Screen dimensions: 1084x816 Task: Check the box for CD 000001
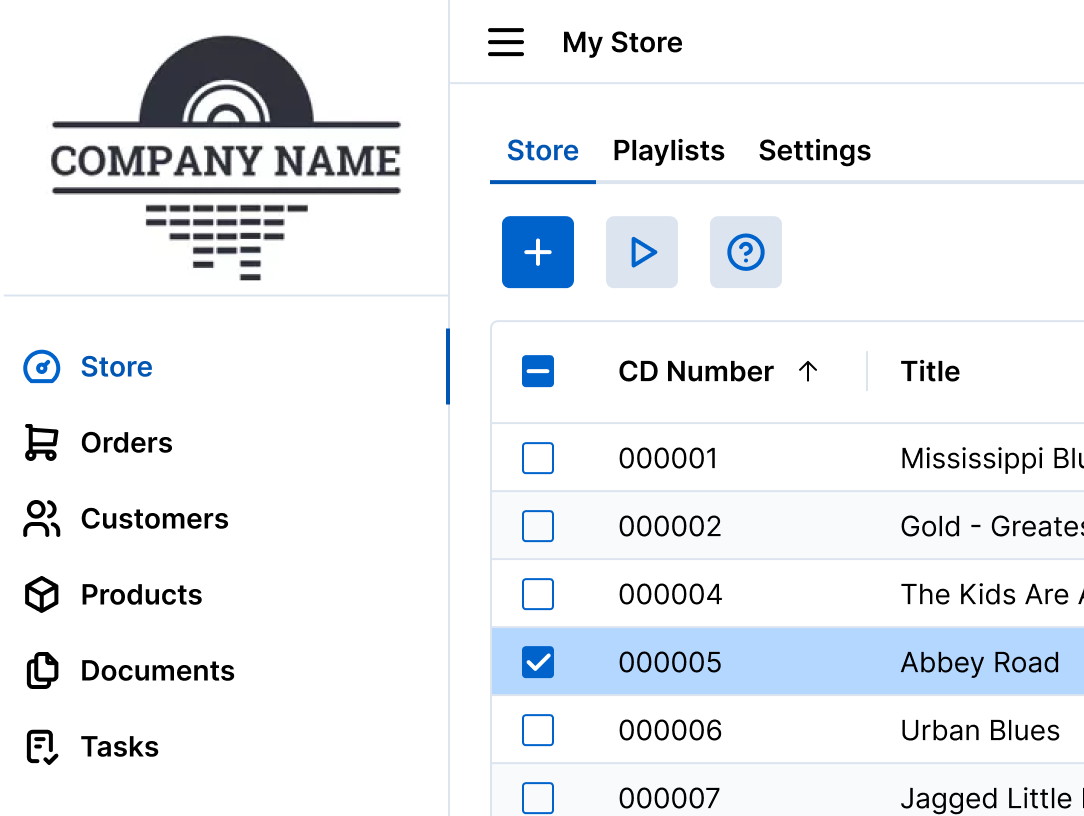[538, 459]
